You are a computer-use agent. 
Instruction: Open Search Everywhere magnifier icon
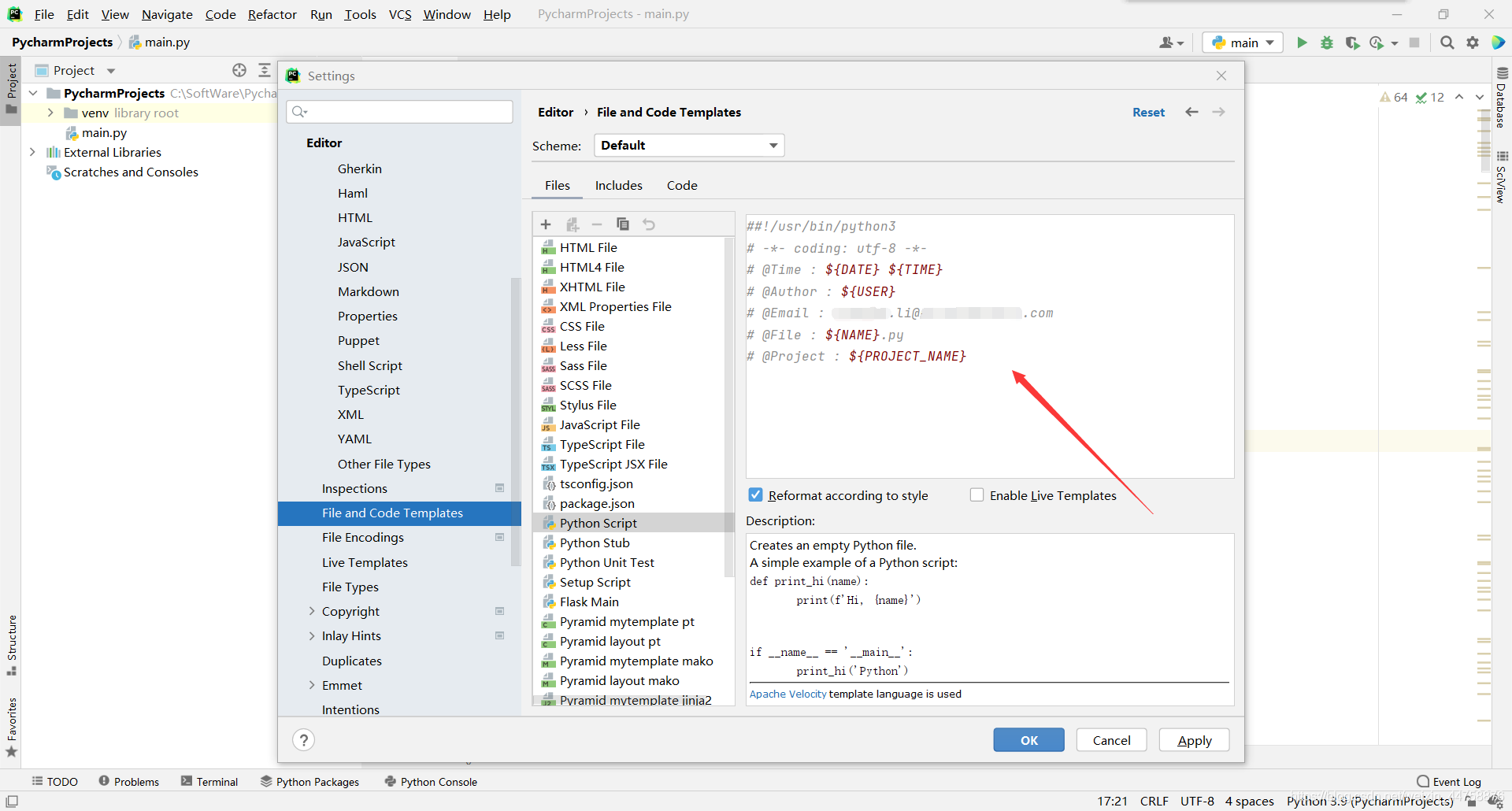coord(1447,43)
